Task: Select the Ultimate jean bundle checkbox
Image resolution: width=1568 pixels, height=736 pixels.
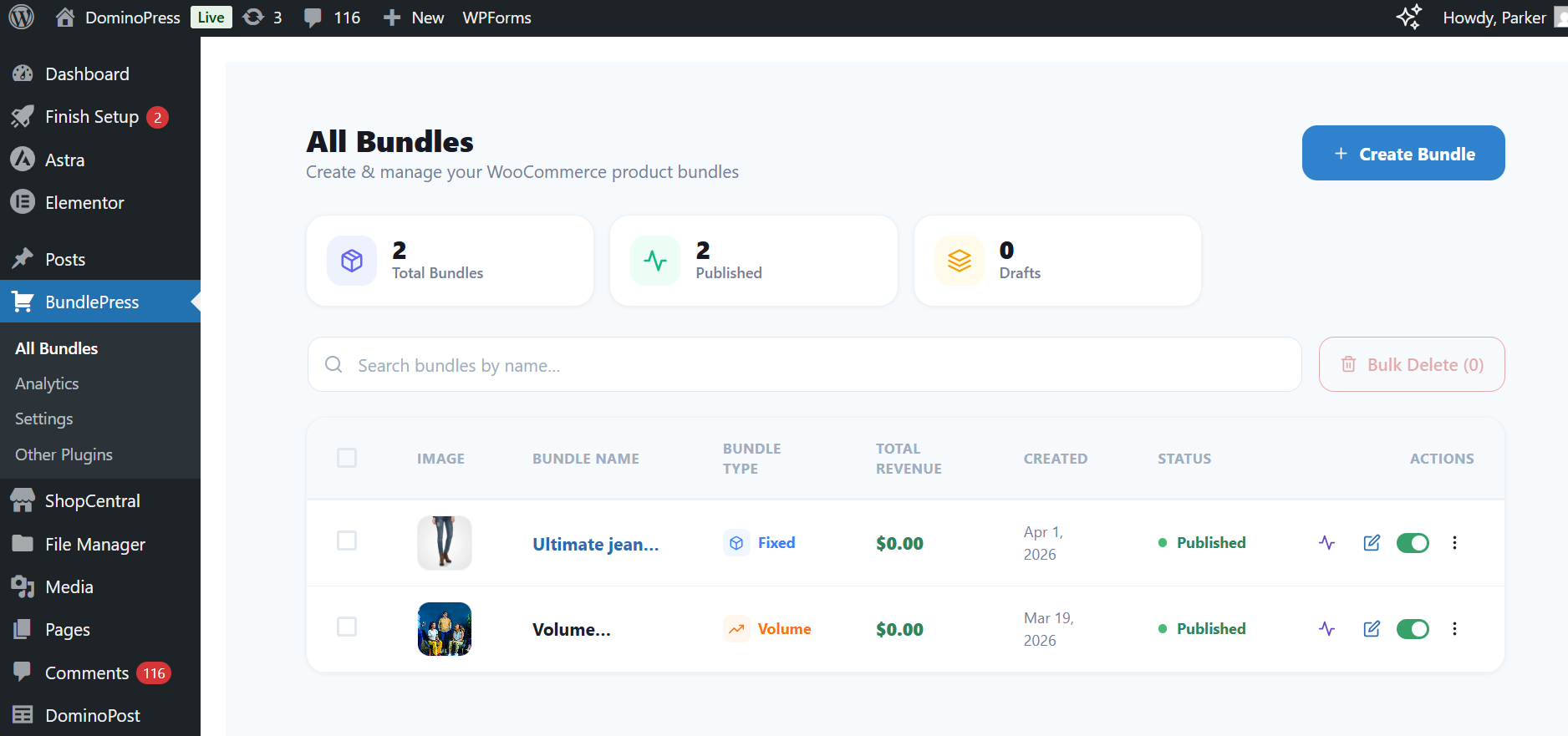Action: click(347, 541)
